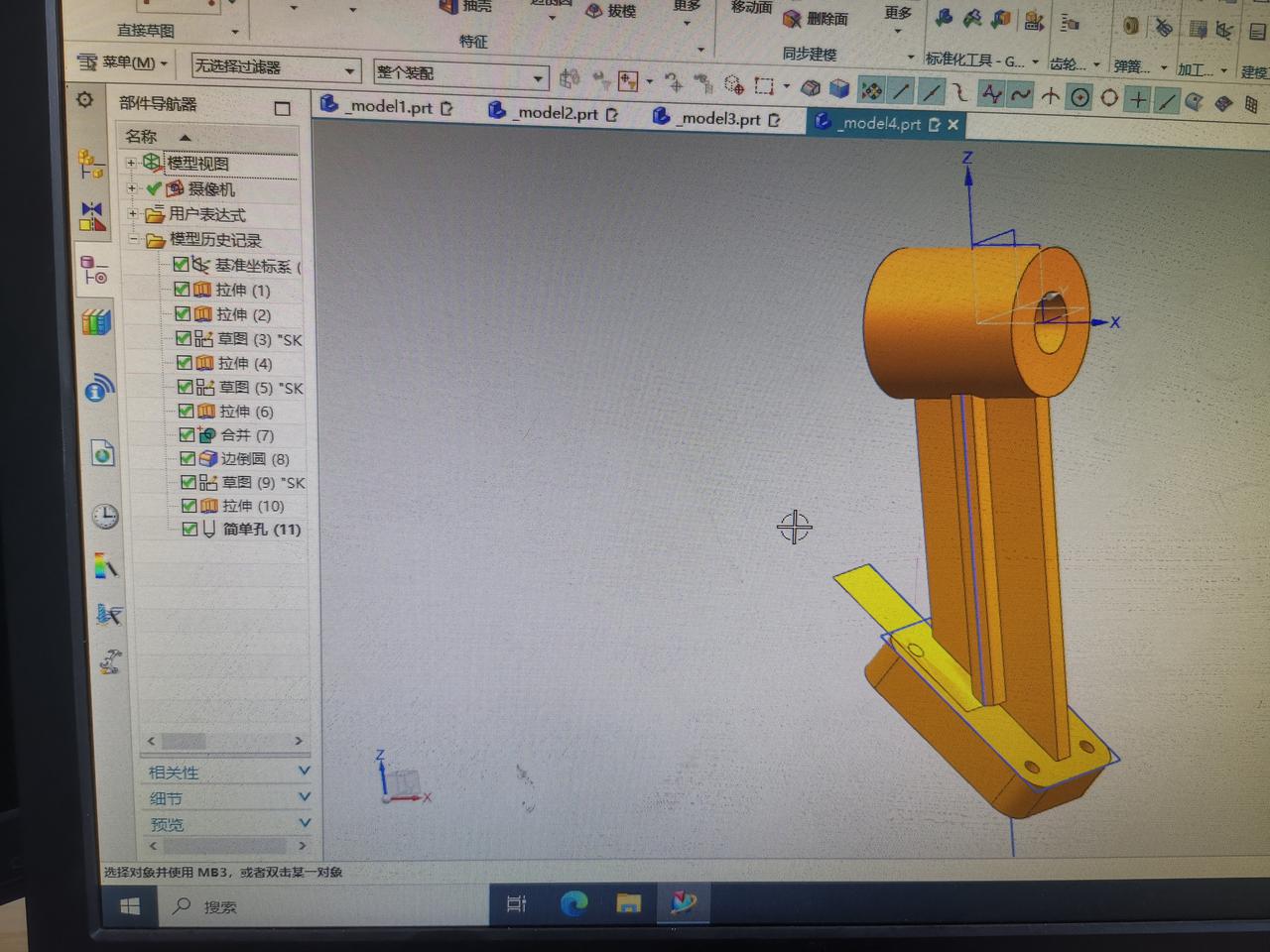Switch to the _model3.prt tab
Image resolution: width=1270 pixels, height=952 pixels.
pyautogui.click(x=717, y=119)
